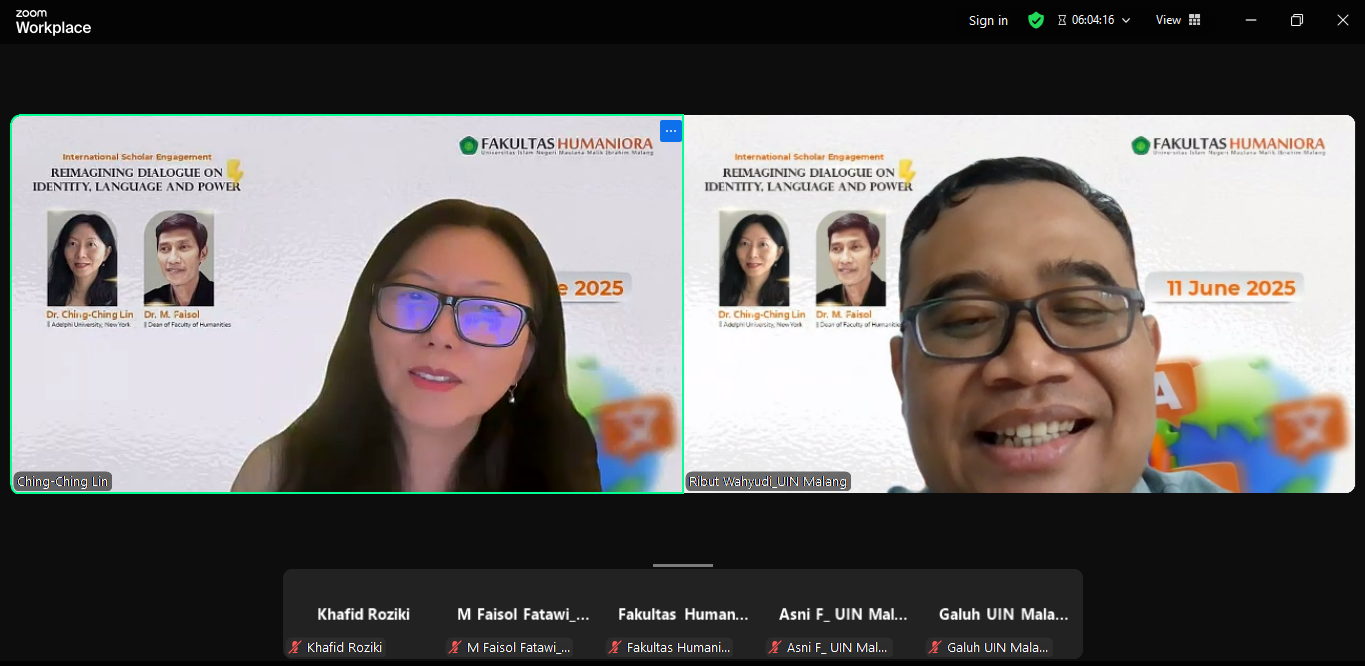
Task: Click Fakultas Humaniora's muted mic icon
Action: [615, 647]
